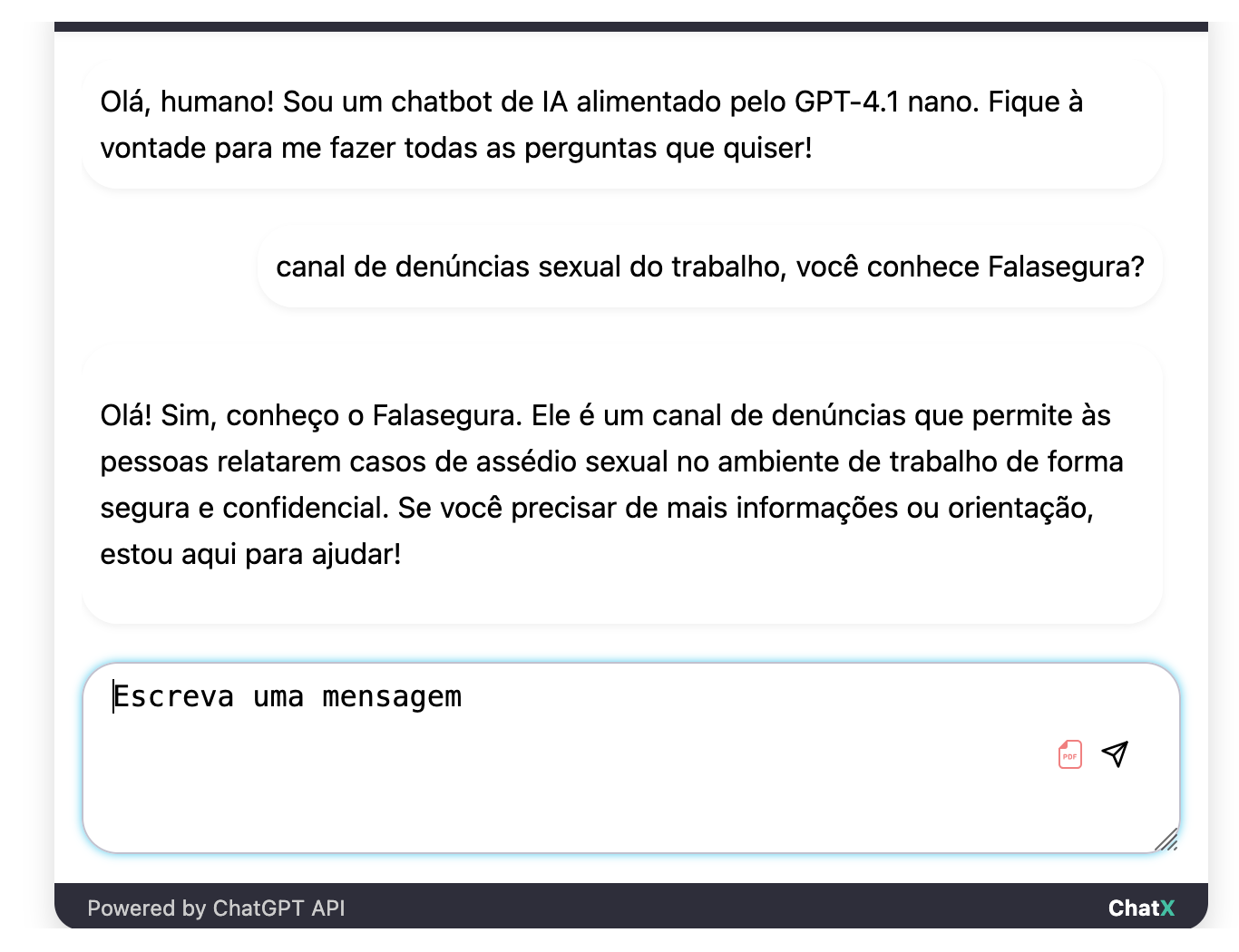Click "Olá, humano!" in the greeting bubble

tap(187, 102)
